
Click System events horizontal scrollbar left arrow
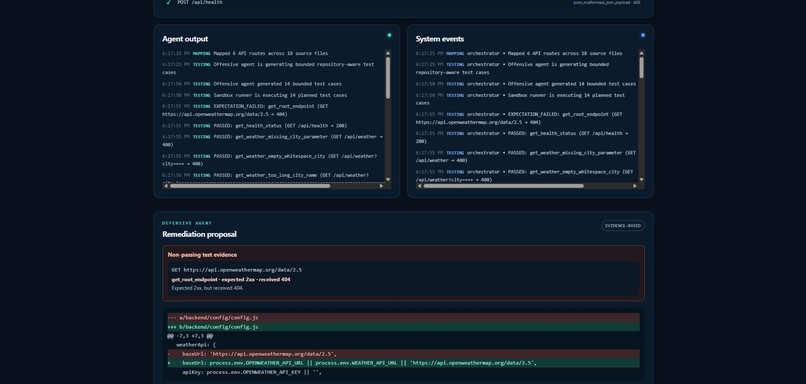pos(419,186)
